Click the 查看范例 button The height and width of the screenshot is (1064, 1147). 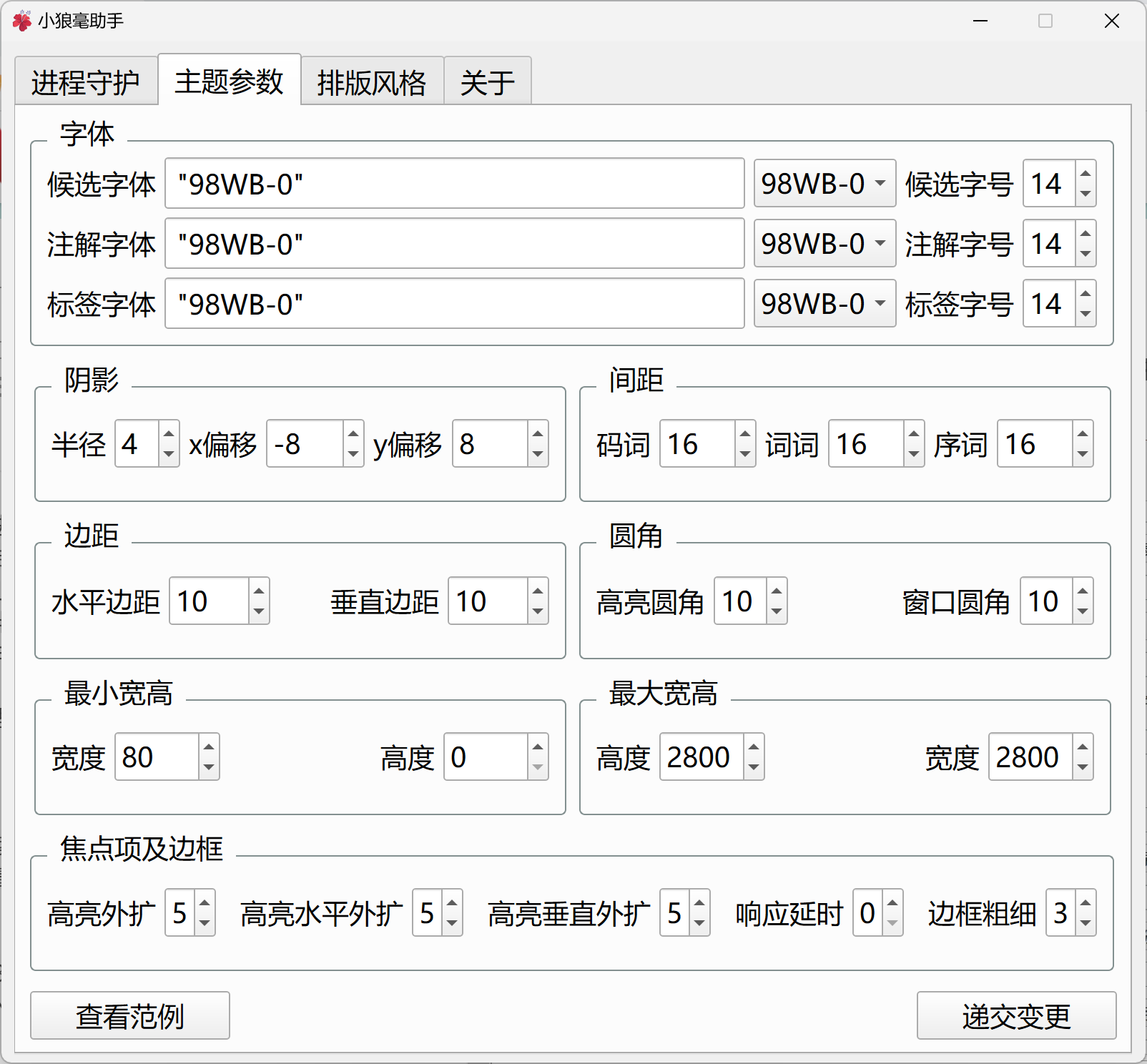[130, 1015]
